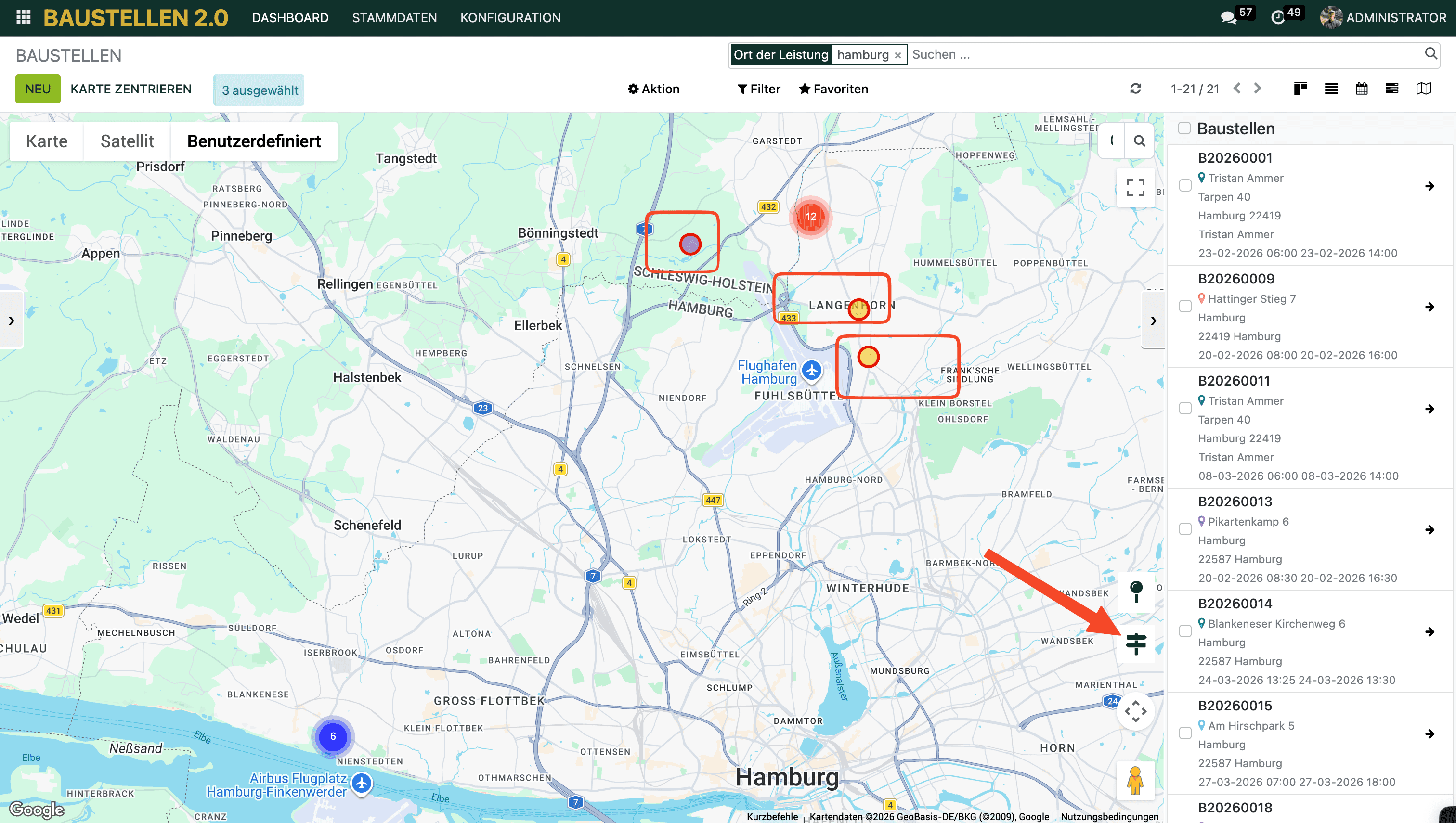Viewport: 1456px width, 823px height.
Task: Switch to kanban view icon
Action: coord(1300,89)
